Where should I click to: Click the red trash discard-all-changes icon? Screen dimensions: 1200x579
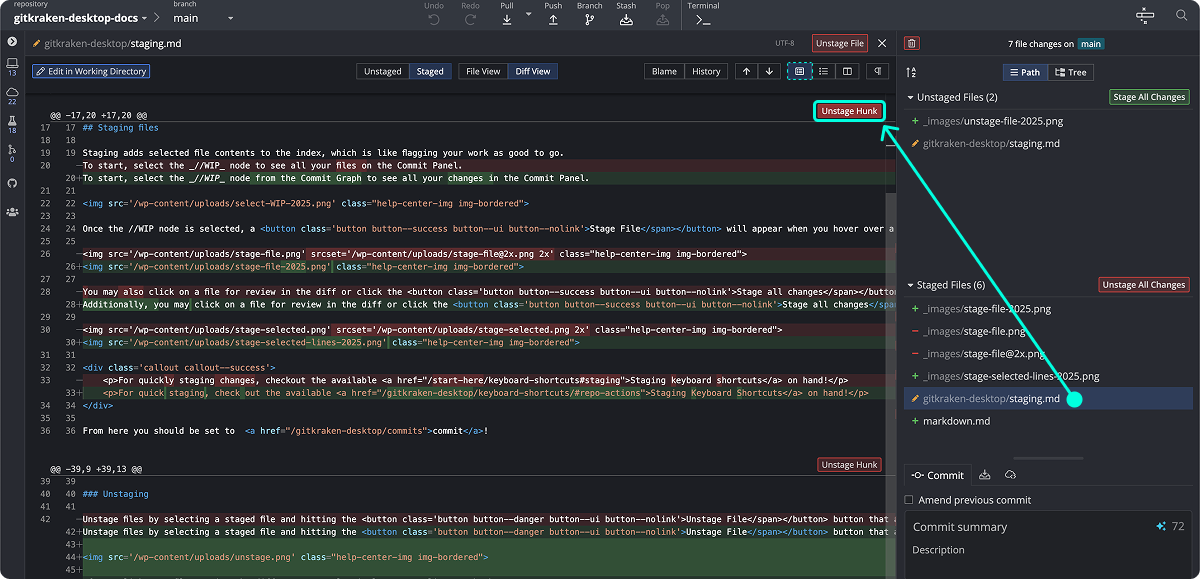[x=911, y=43]
